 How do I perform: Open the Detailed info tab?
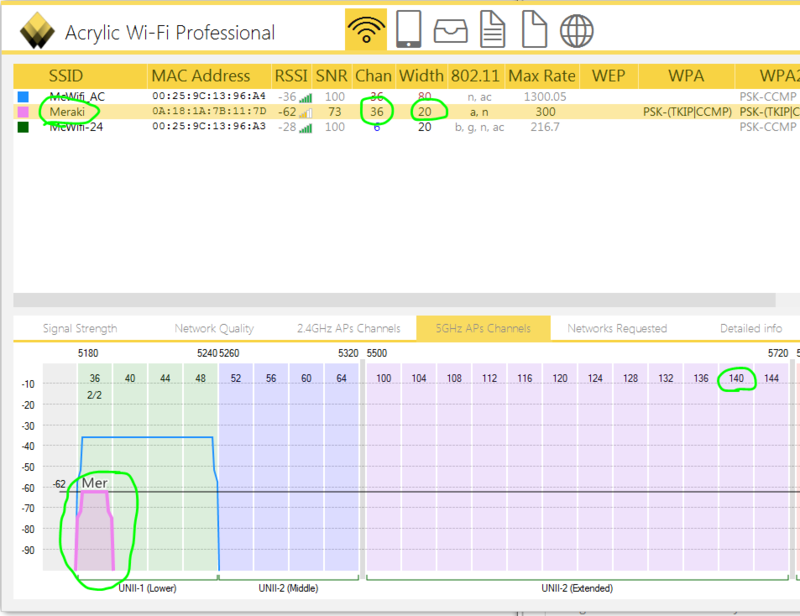pyautogui.click(x=751, y=328)
